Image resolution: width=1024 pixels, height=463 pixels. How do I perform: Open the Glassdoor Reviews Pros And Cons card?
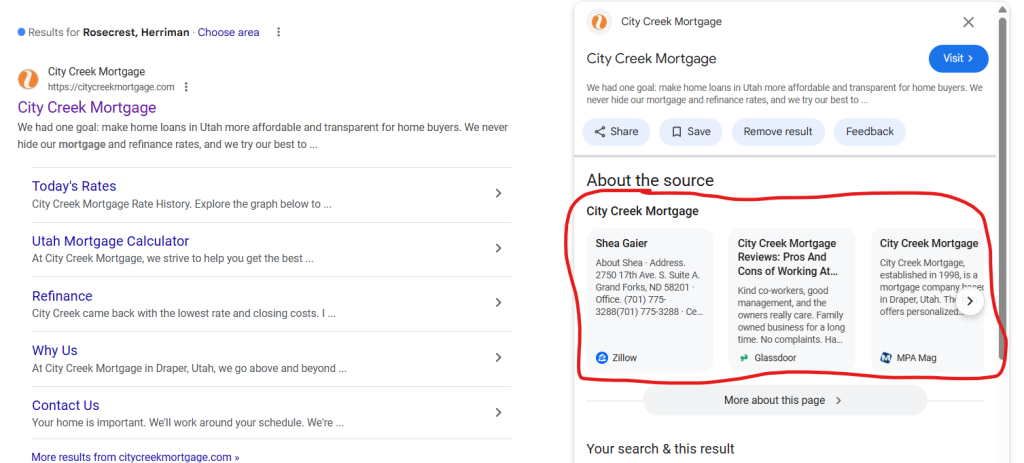pos(792,300)
